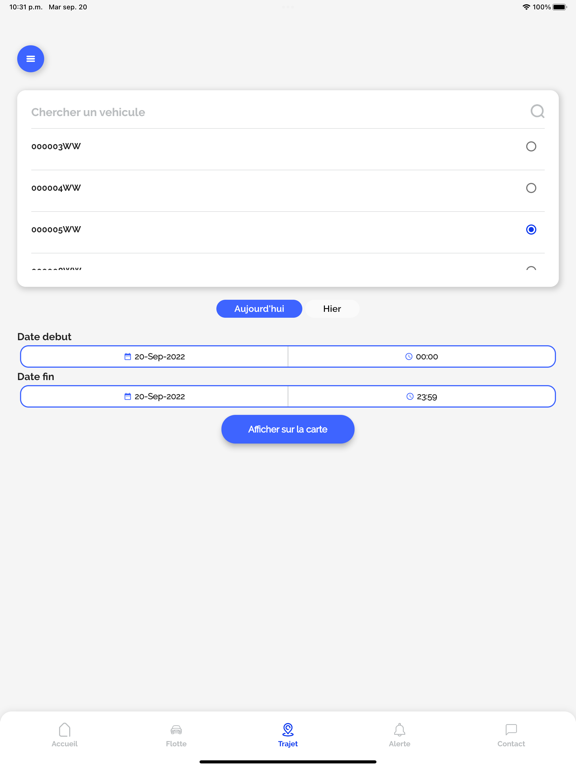Open the Alerte bell icon
Image resolution: width=576 pixels, height=768 pixels.
point(400,730)
